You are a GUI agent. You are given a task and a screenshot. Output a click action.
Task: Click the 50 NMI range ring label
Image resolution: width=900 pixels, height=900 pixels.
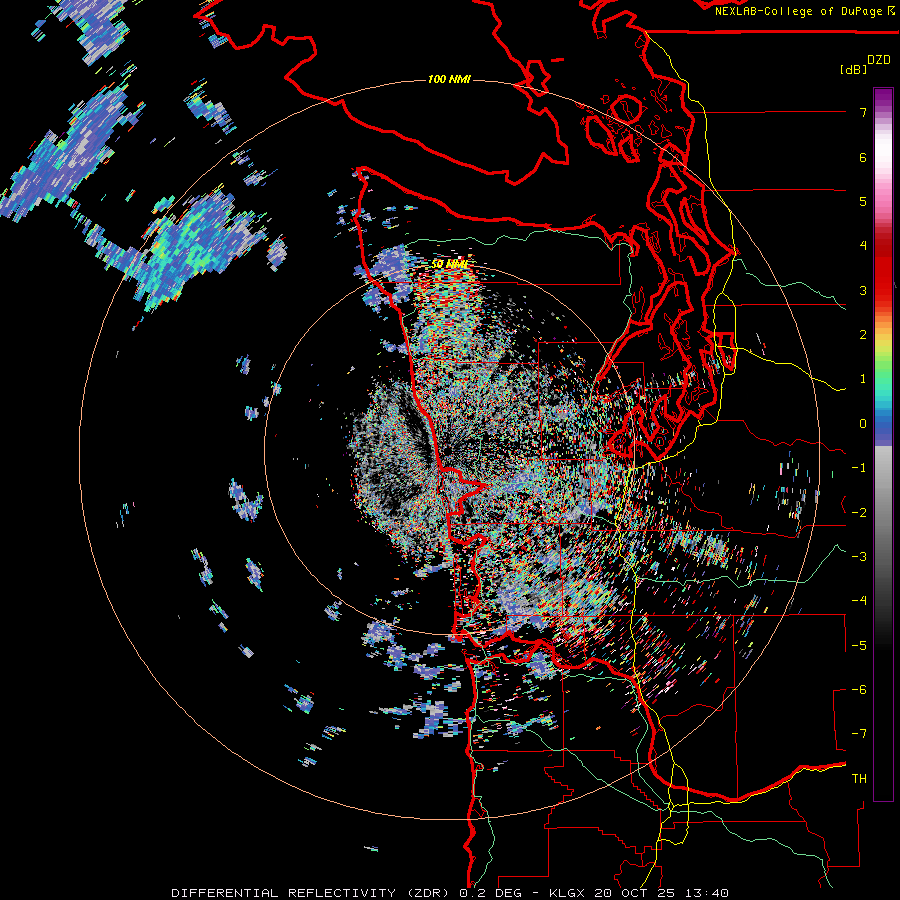coord(450,264)
